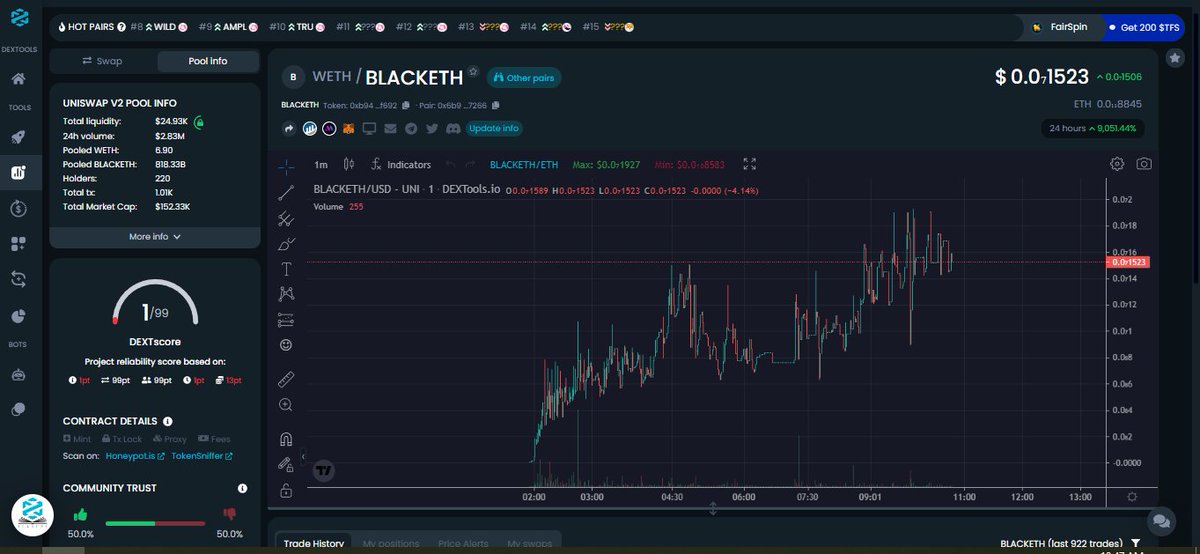Image resolution: width=1200 pixels, height=554 pixels.
Task: Open the MetaMask fox icon
Action: 349,128
